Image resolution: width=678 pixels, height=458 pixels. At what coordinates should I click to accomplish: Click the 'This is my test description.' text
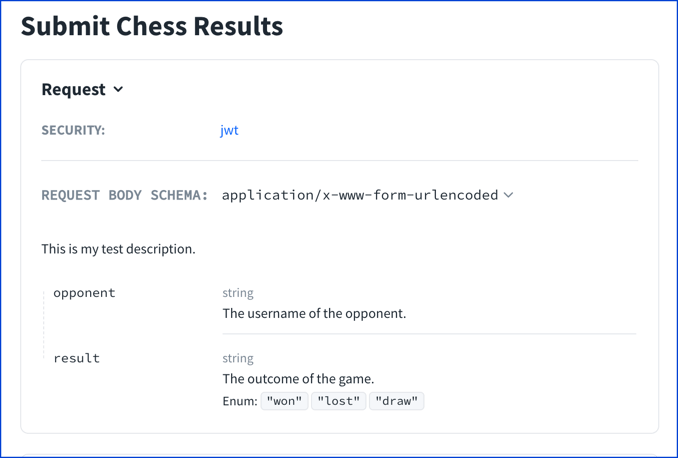pyautogui.click(x=118, y=249)
